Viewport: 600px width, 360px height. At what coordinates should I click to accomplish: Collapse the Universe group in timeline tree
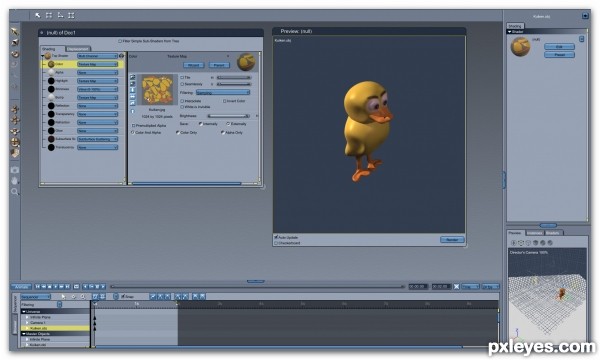[x=24, y=312]
